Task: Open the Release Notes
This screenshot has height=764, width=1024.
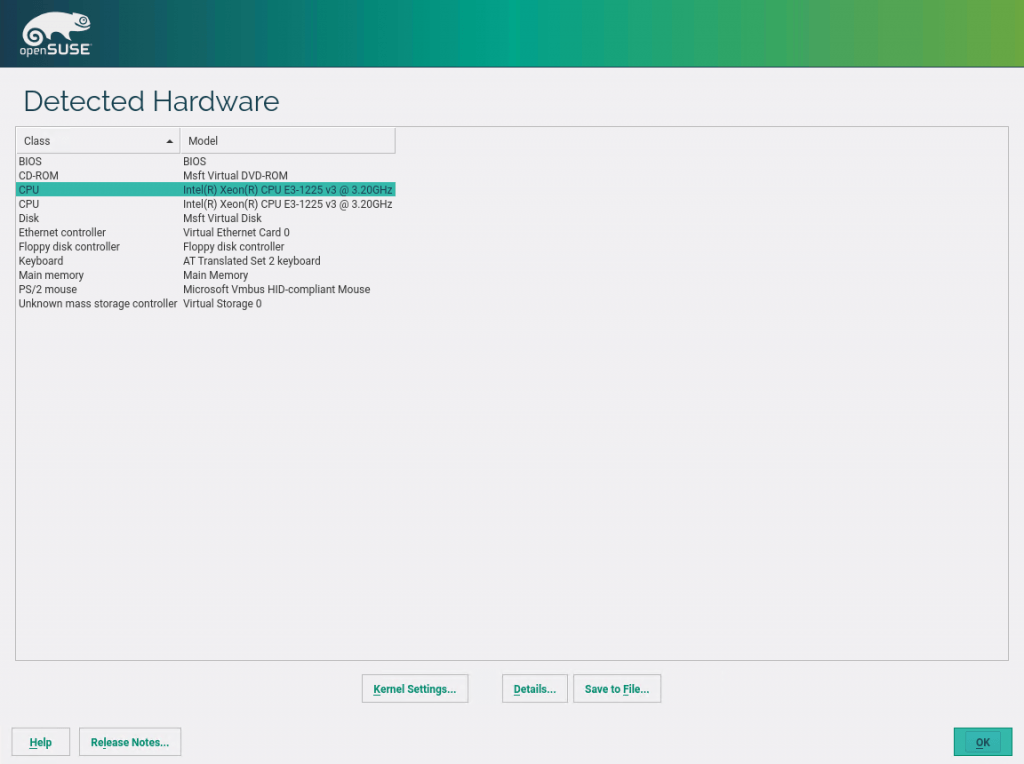Action: pyautogui.click(x=129, y=741)
